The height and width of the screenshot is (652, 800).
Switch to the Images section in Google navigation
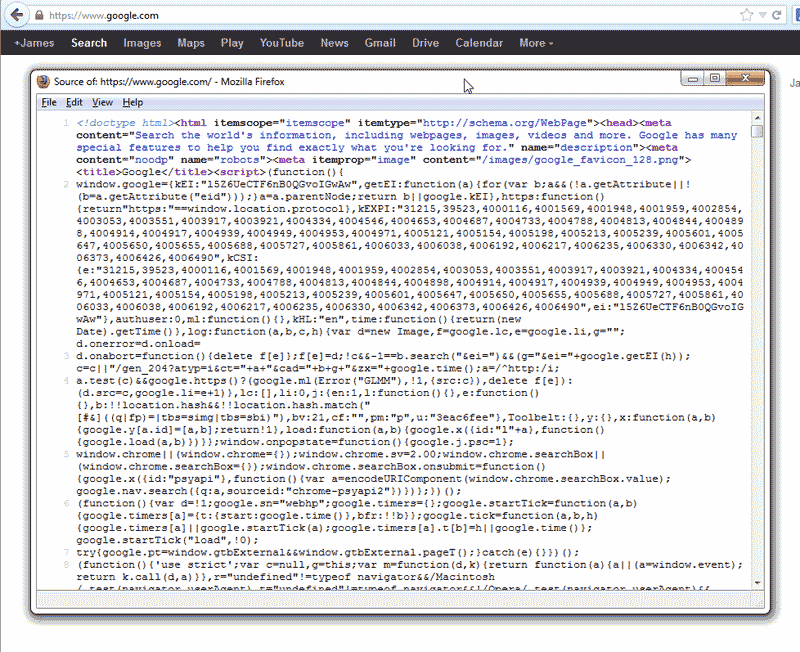coord(142,43)
